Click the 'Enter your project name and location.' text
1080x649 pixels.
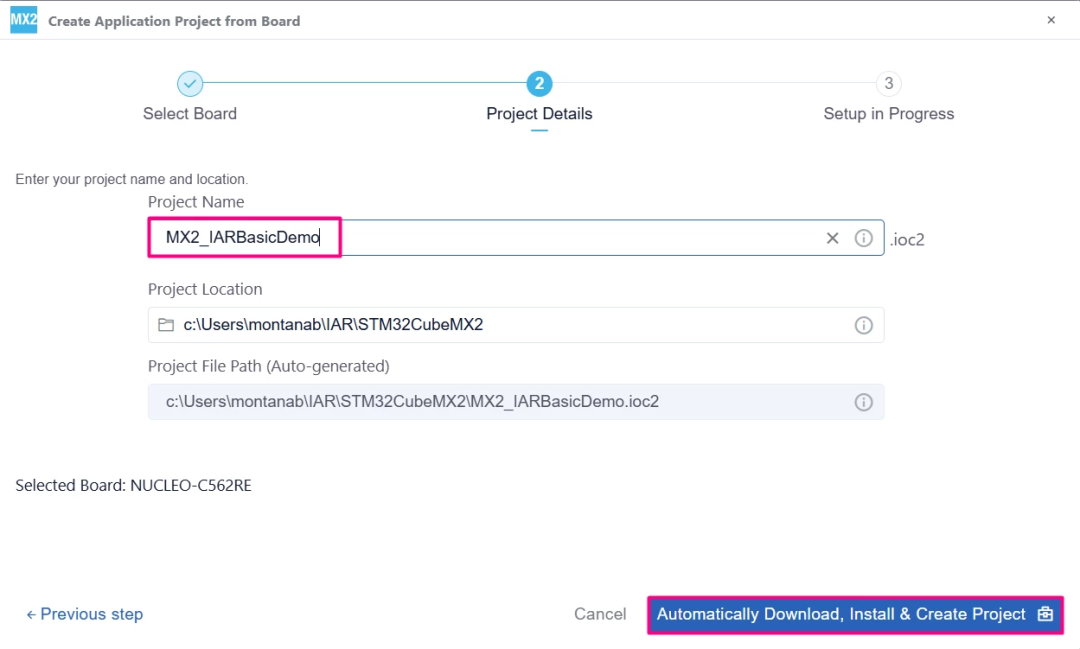[132, 179]
